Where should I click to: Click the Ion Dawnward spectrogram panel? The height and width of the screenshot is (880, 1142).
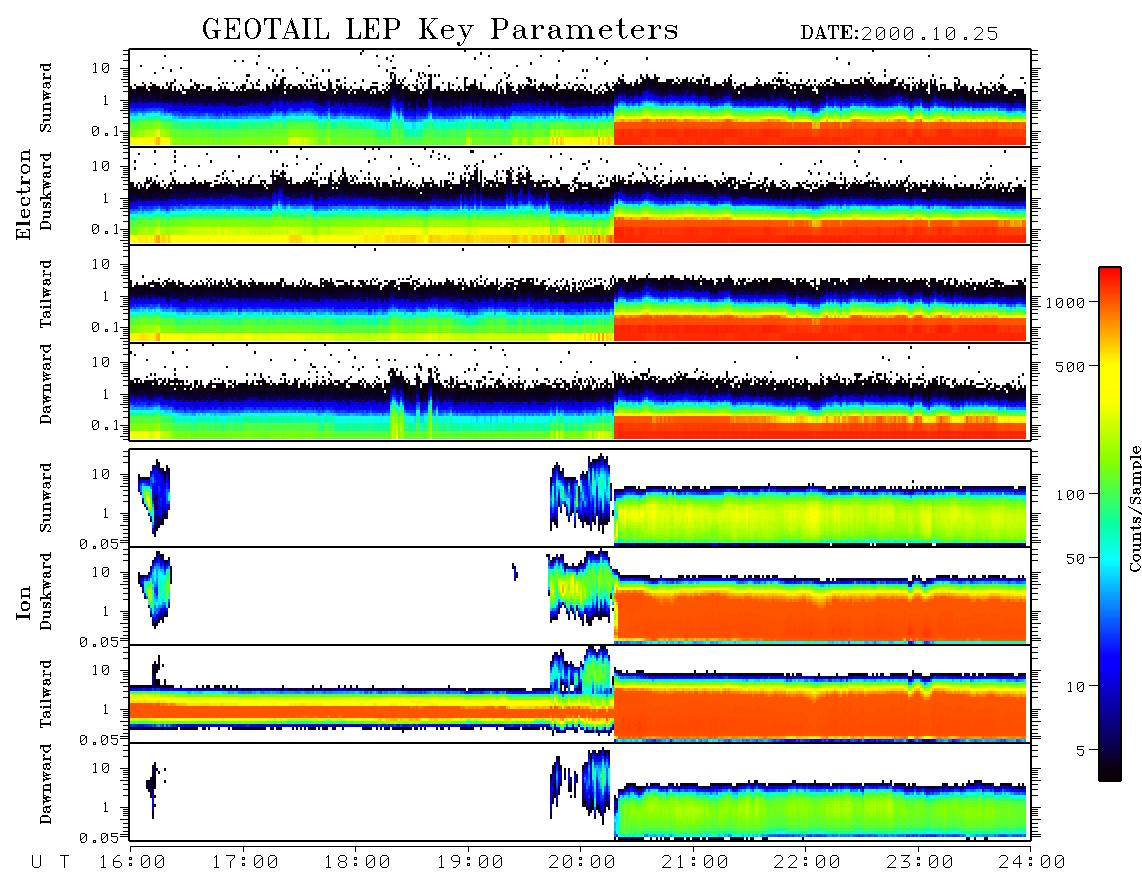(580, 792)
